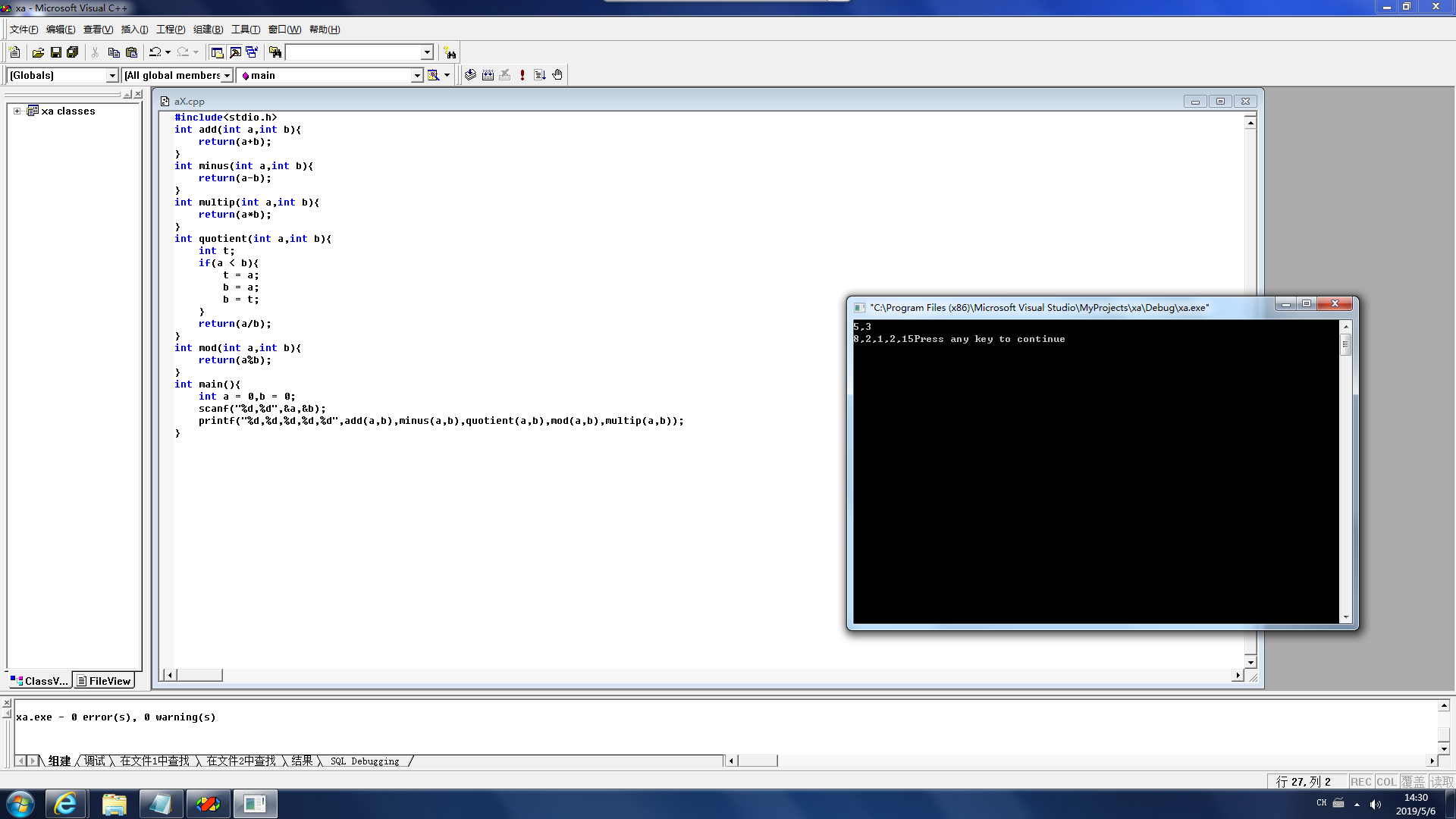Image resolution: width=1456 pixels, height=819 pixels.
Task: Expand the xa classes tree node
Action: [x=17, y=111]
